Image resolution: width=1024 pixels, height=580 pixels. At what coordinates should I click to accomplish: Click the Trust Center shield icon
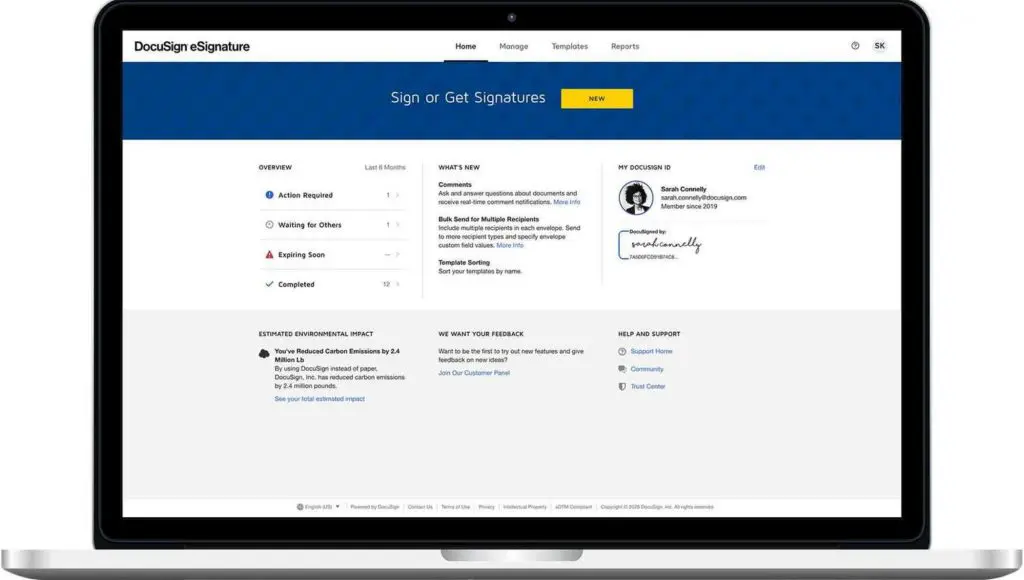[x=623, y=386]
